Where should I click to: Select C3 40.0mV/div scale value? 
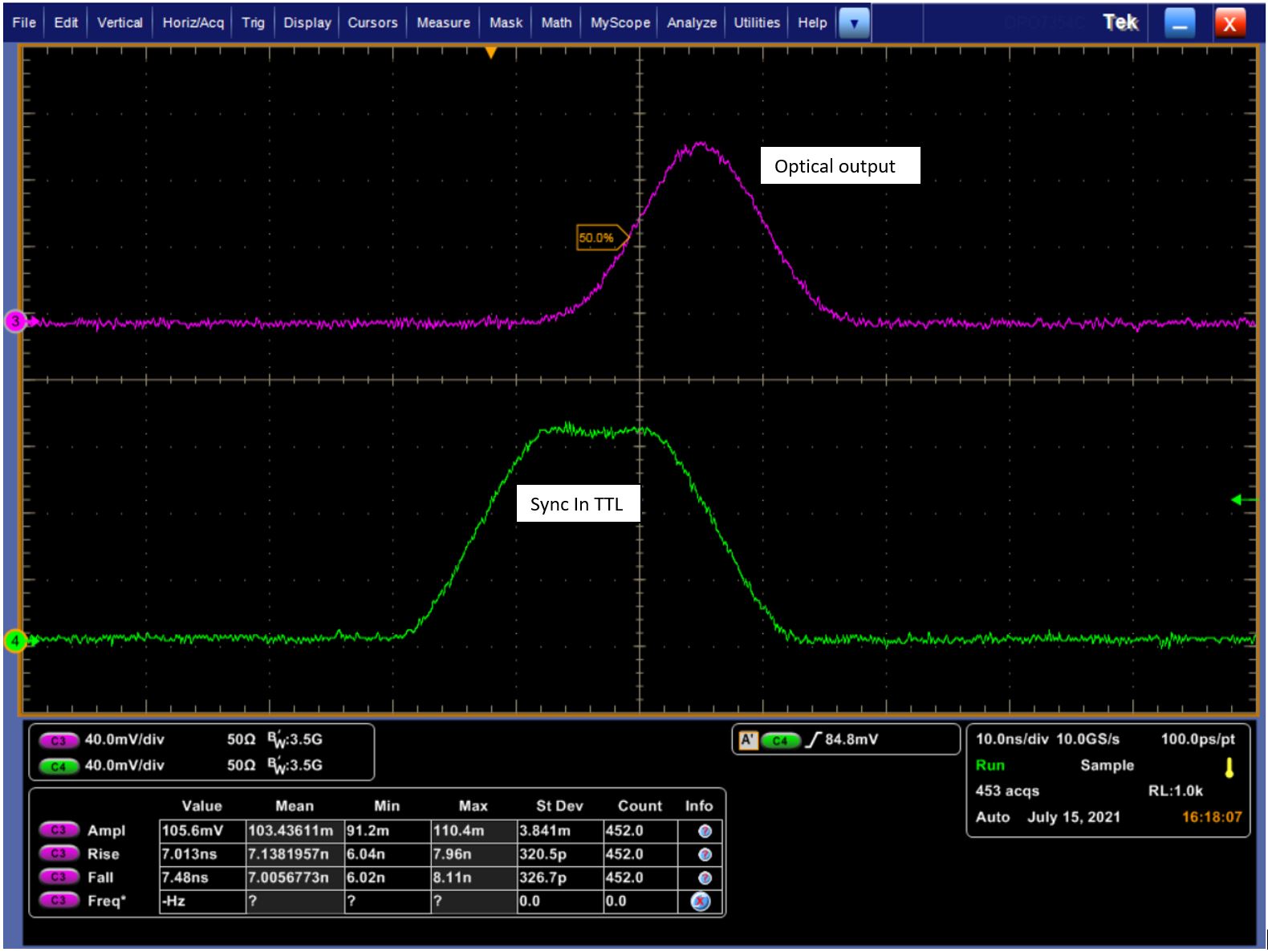tap(124, 739)
